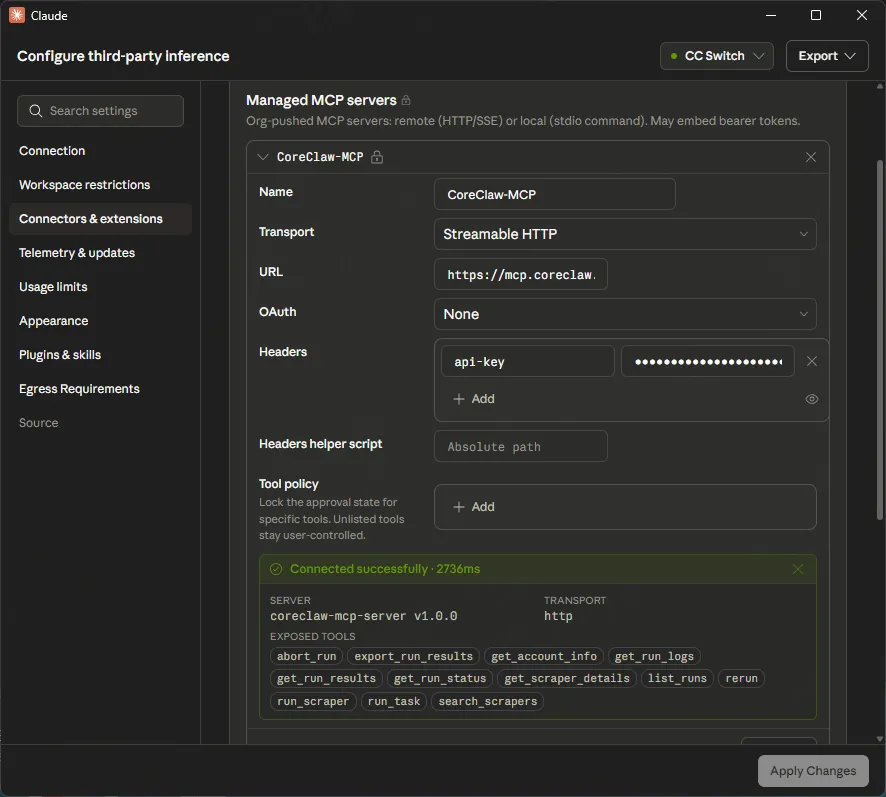Click the lock icon next to CoreClaw-MCP header

377,157
